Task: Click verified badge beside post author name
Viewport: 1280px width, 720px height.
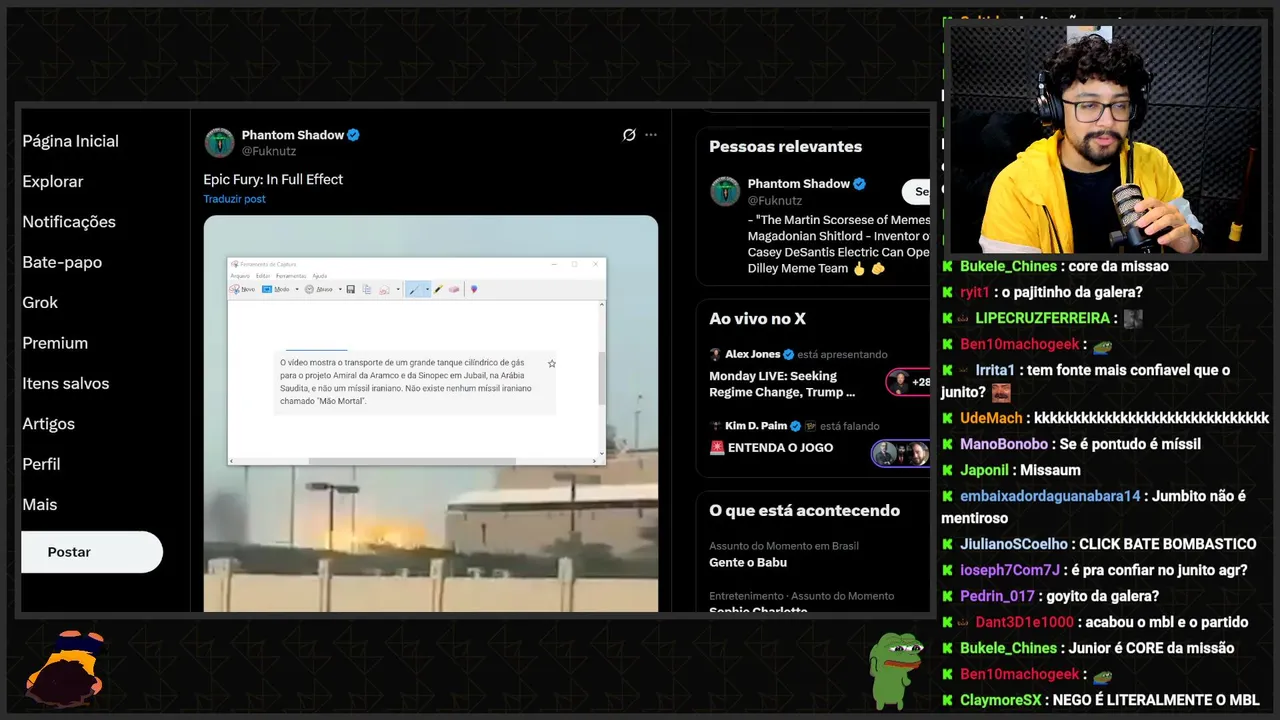Action: (x=353, y=135)
